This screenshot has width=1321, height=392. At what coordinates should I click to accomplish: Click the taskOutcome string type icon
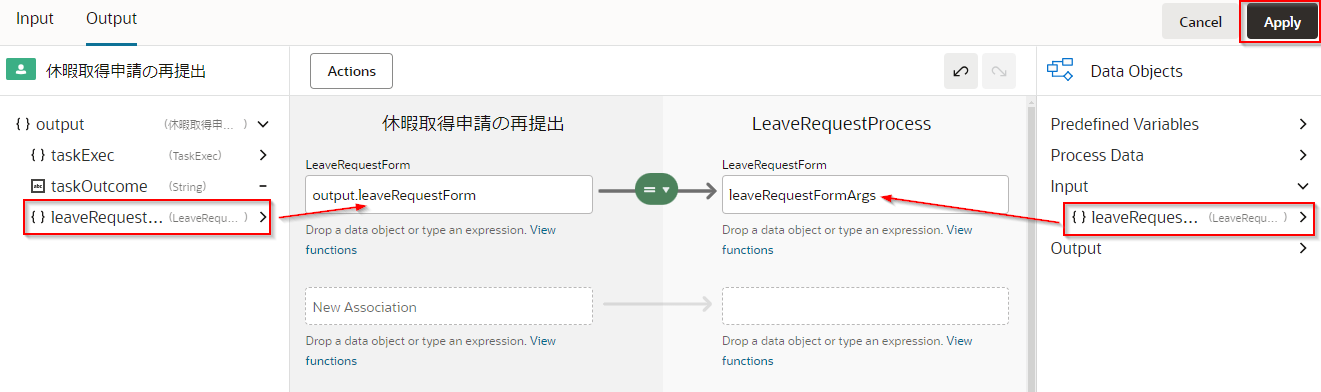pos(38,186)
